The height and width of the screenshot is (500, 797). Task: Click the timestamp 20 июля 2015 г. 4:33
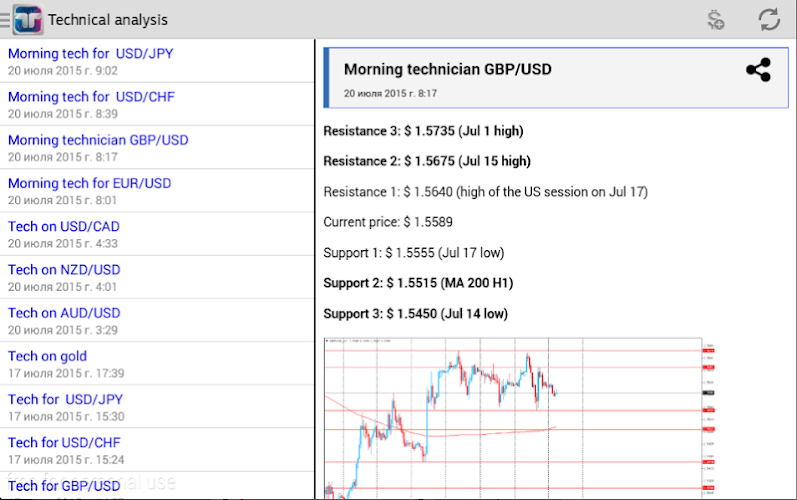(63, 243)
